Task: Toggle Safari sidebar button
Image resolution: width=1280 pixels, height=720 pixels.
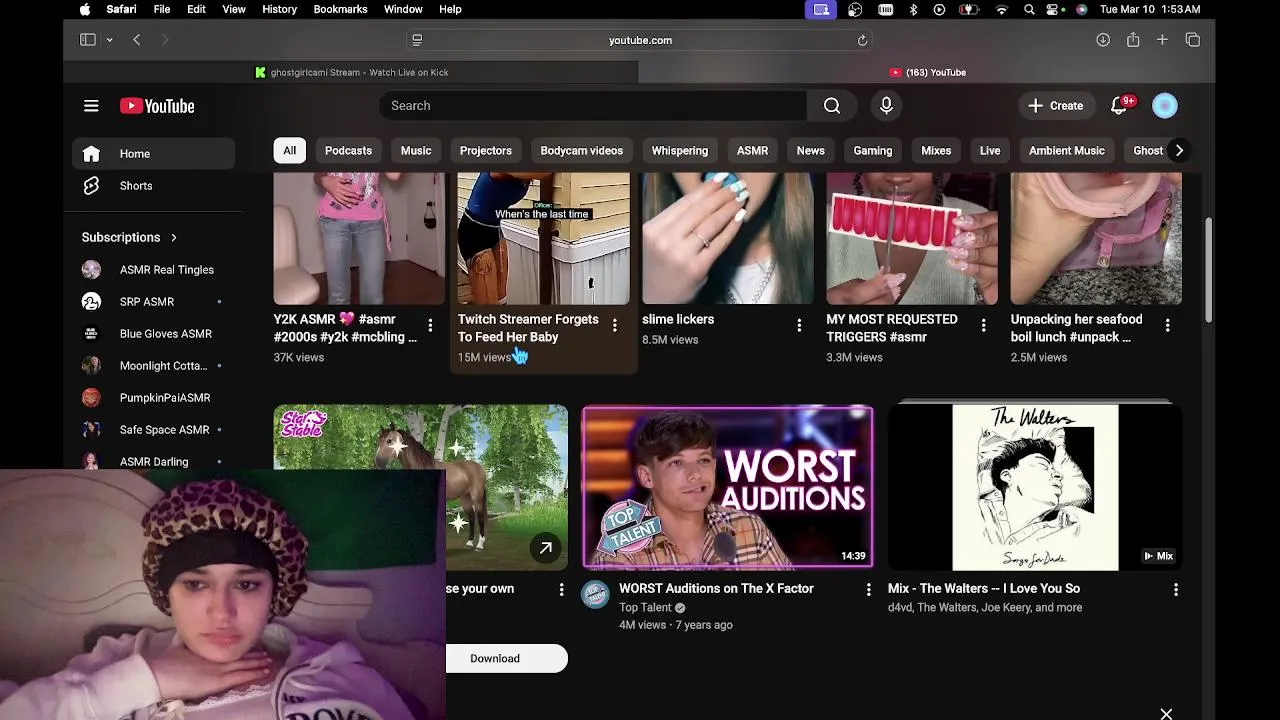Action: click(x=88, y=40)
